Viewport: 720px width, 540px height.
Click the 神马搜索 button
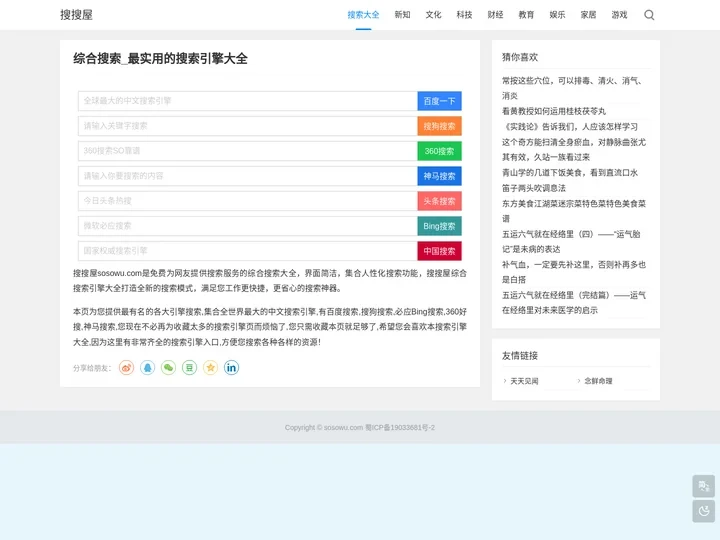pos(439,176)
